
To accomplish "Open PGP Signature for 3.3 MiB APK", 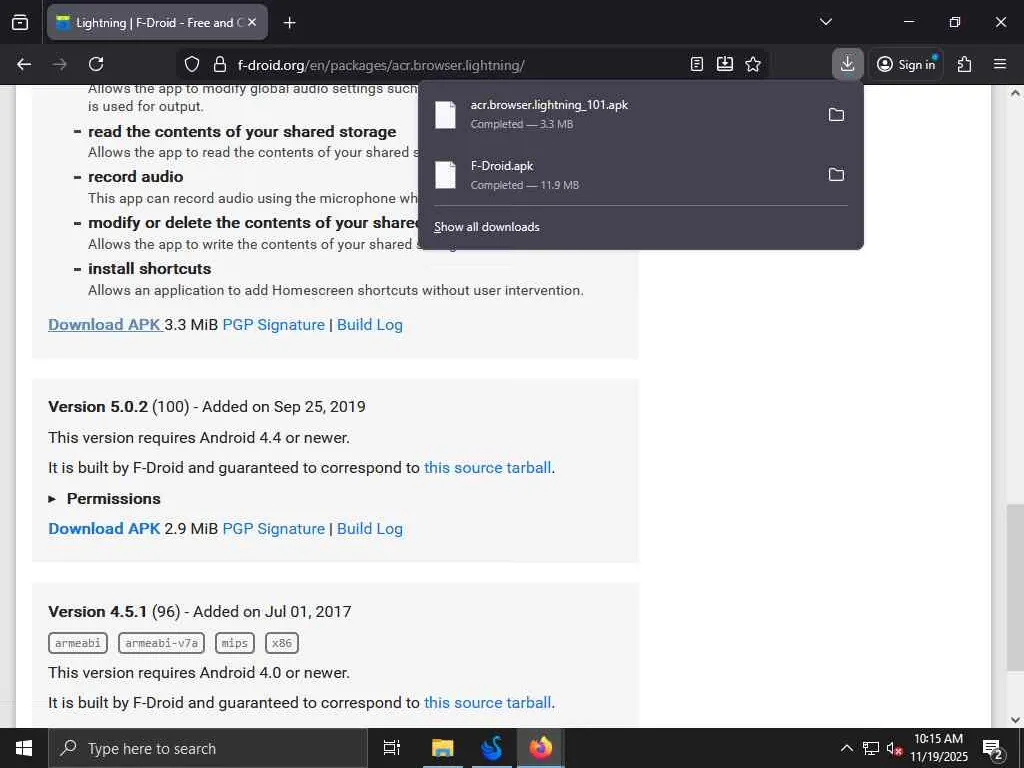I will tap(274, 325).
